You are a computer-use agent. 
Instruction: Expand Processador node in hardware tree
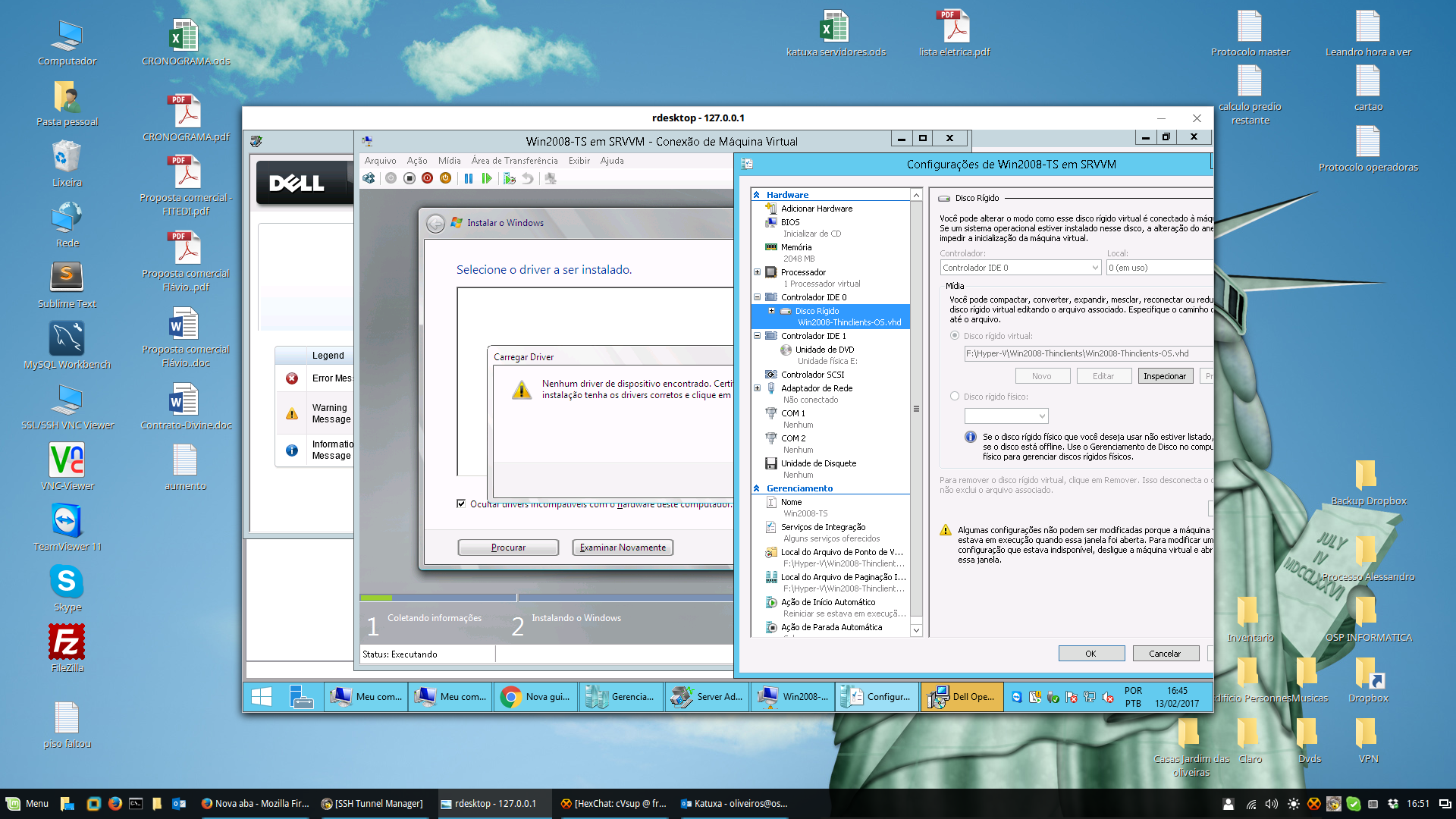coord(757,272)
